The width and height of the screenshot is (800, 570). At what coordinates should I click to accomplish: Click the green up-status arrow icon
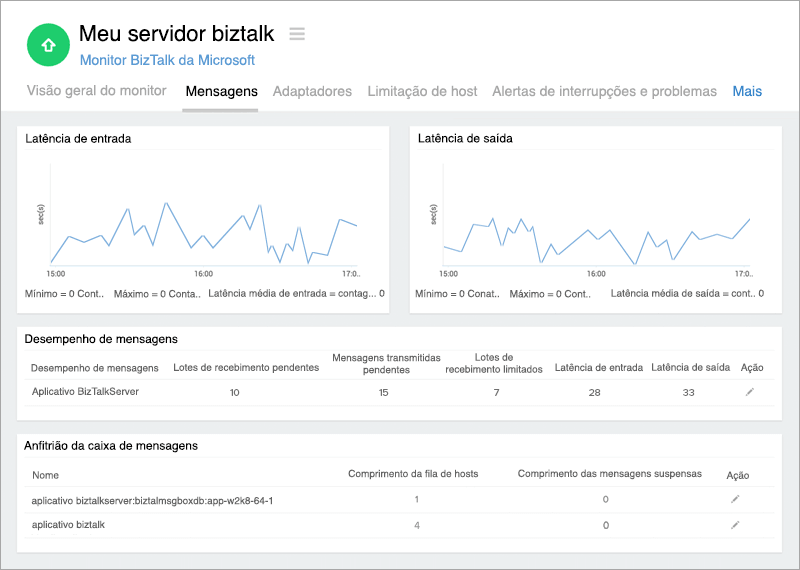(48, 45)
